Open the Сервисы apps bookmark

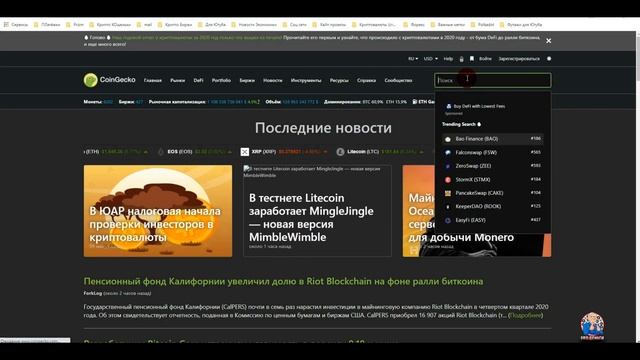pos(16,24)
